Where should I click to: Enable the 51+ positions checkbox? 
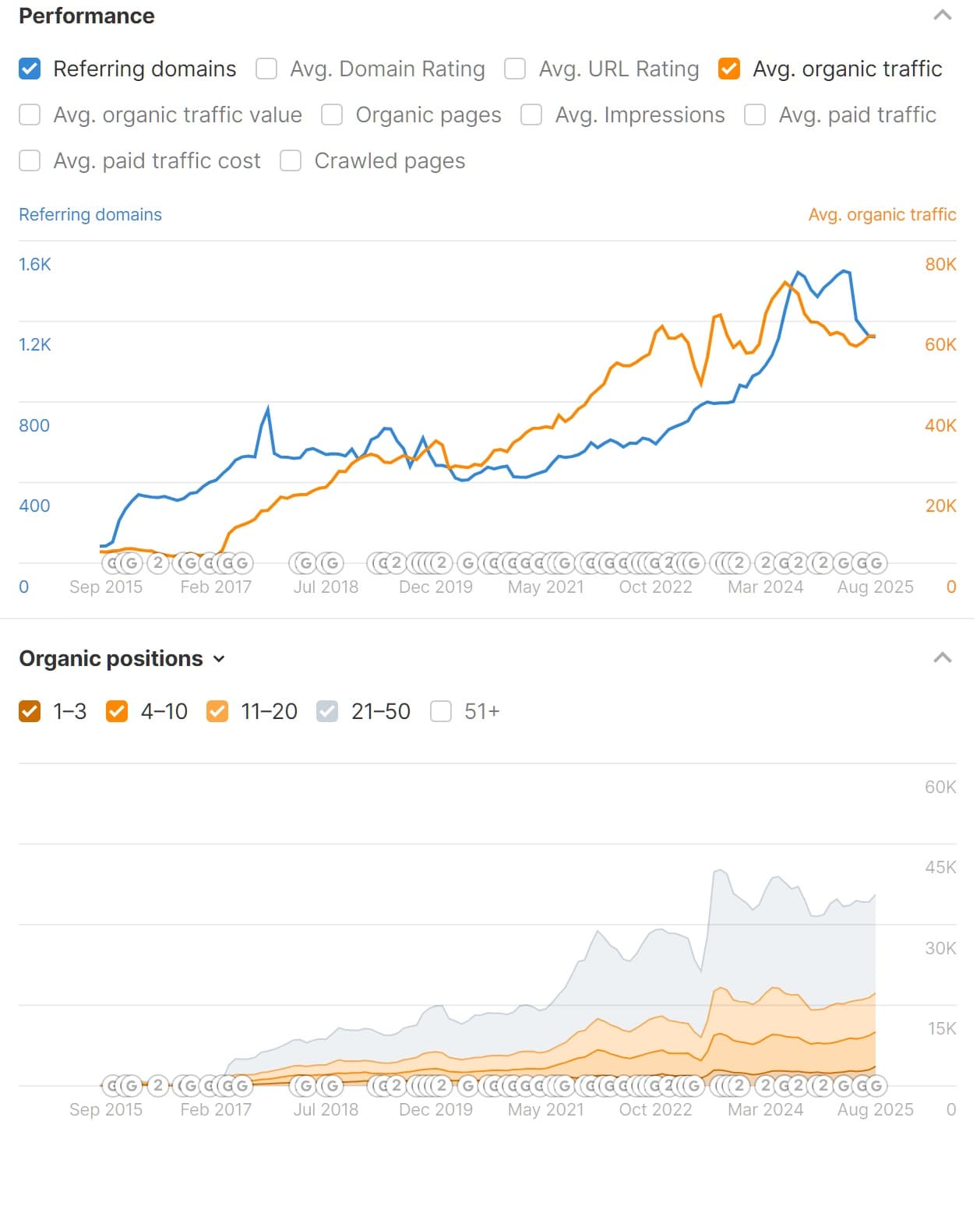[x=440, y=710]
